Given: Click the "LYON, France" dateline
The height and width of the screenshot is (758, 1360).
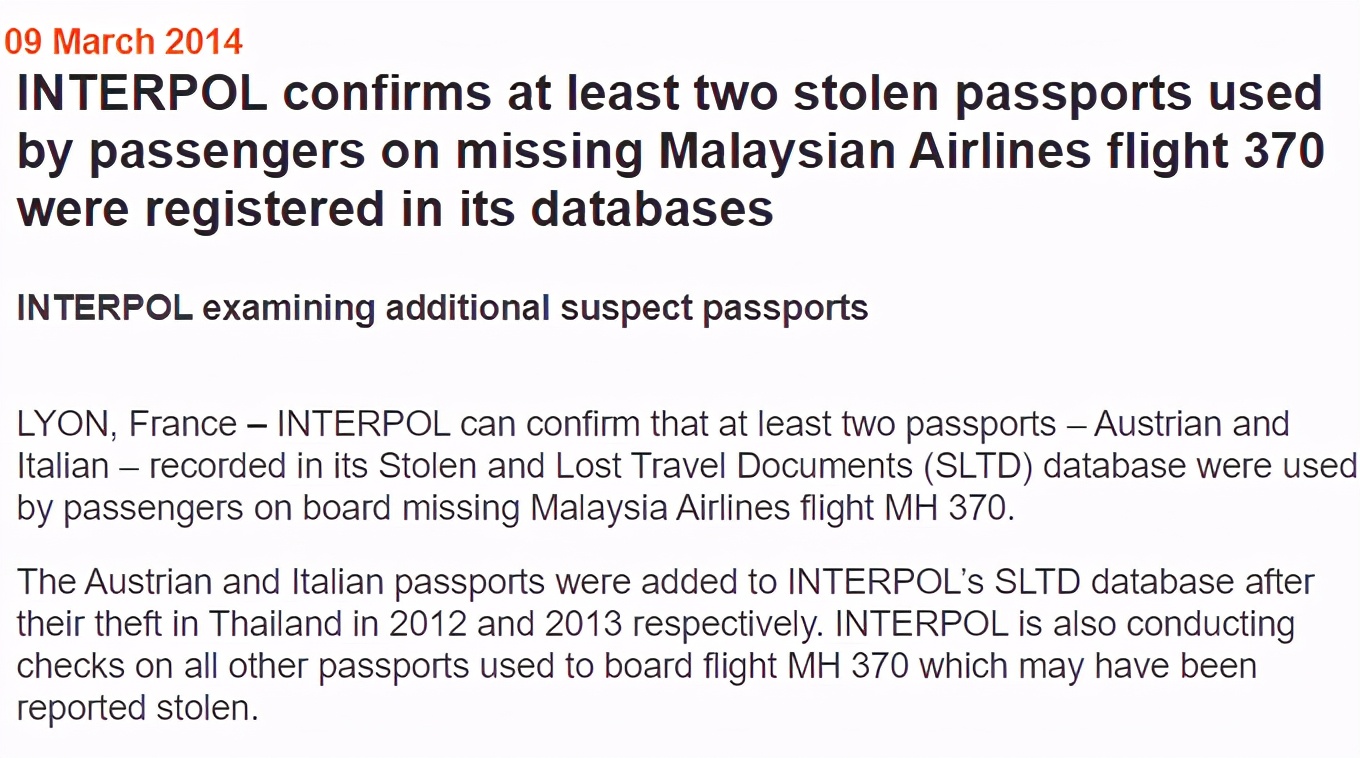Looking at the screenshot, I should pos(126,424).
